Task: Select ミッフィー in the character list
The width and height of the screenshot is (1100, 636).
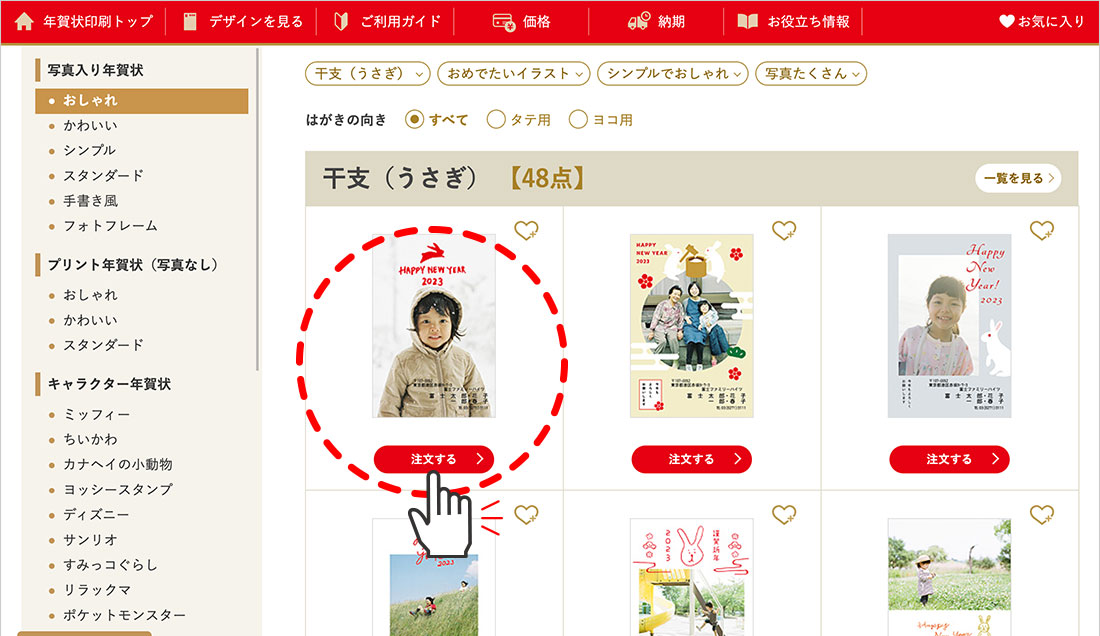Action: coord(96,414)
